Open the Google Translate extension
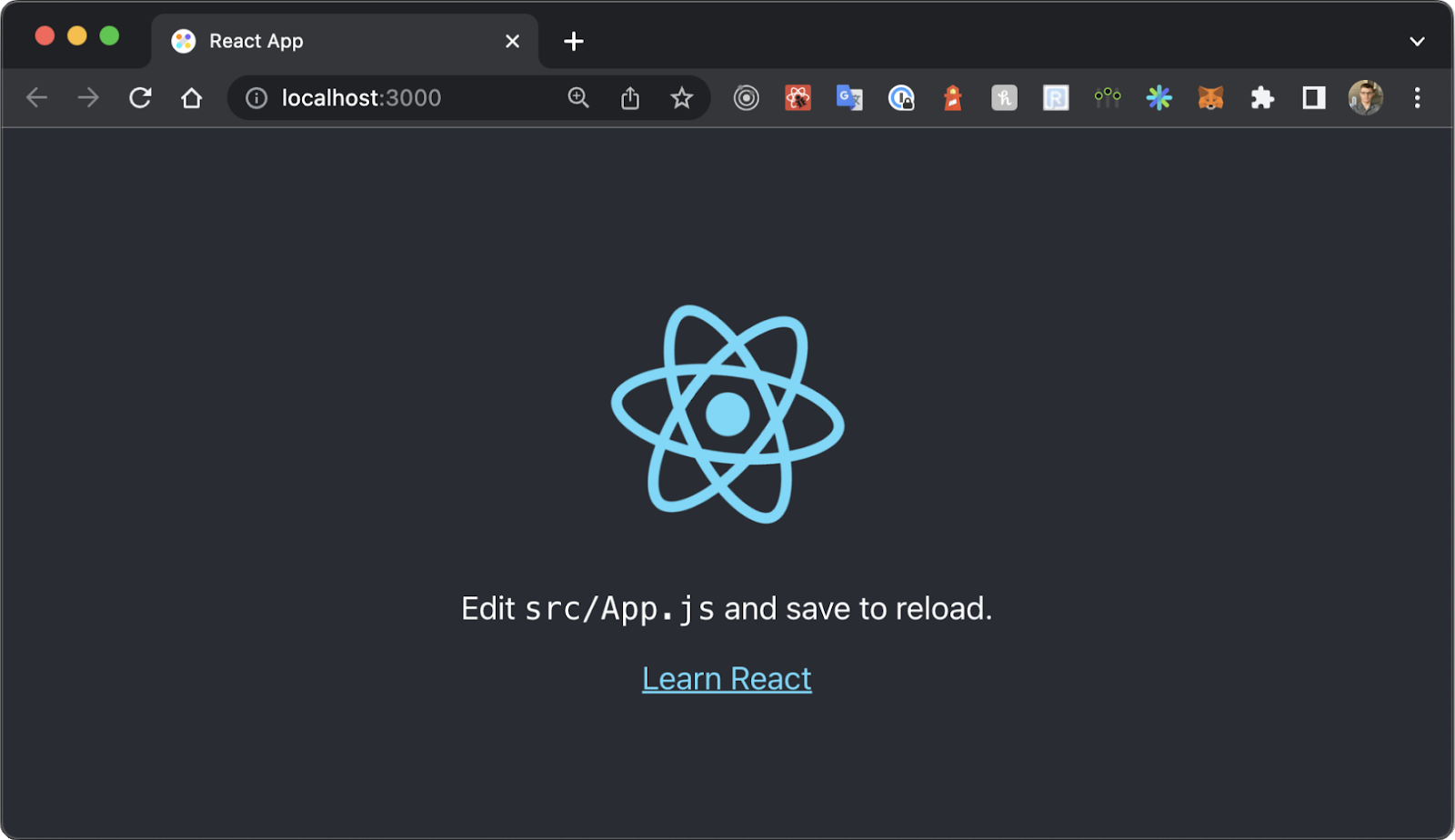 pyautogui.click(x=849, y=97)
